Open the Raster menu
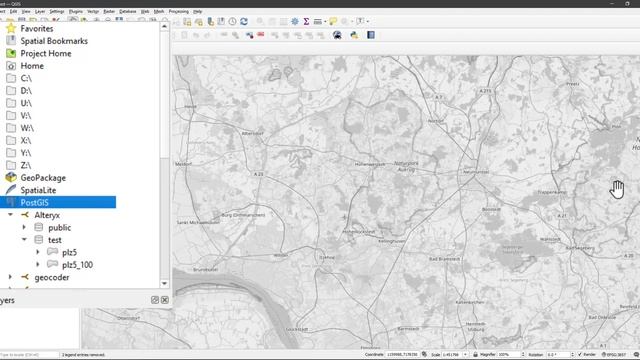This screenshot has width=640, height=360. click(x=109, y=11)
